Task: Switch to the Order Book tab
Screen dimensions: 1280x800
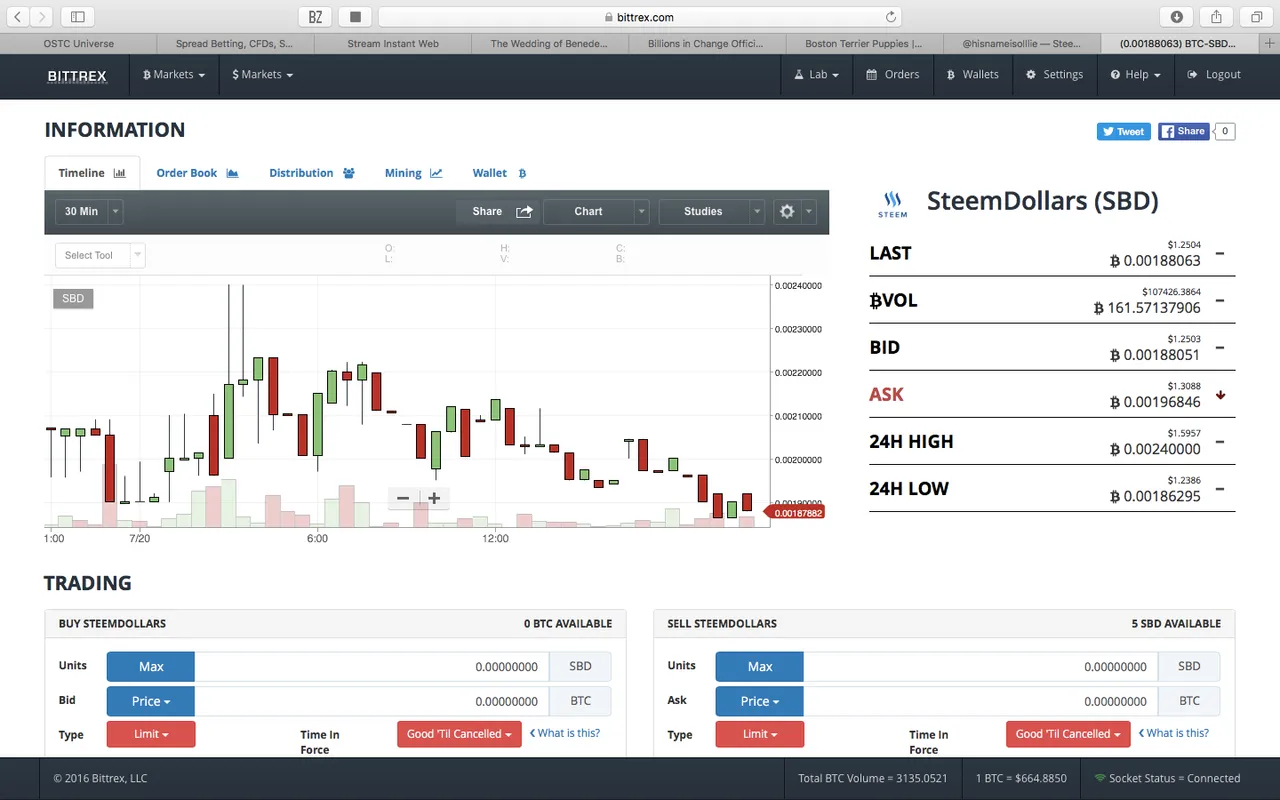Action: pyautogui.click(x=197, y=173)
